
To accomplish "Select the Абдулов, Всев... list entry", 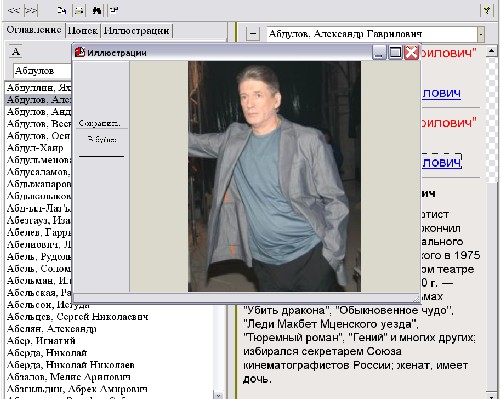I will coord(39,124).
